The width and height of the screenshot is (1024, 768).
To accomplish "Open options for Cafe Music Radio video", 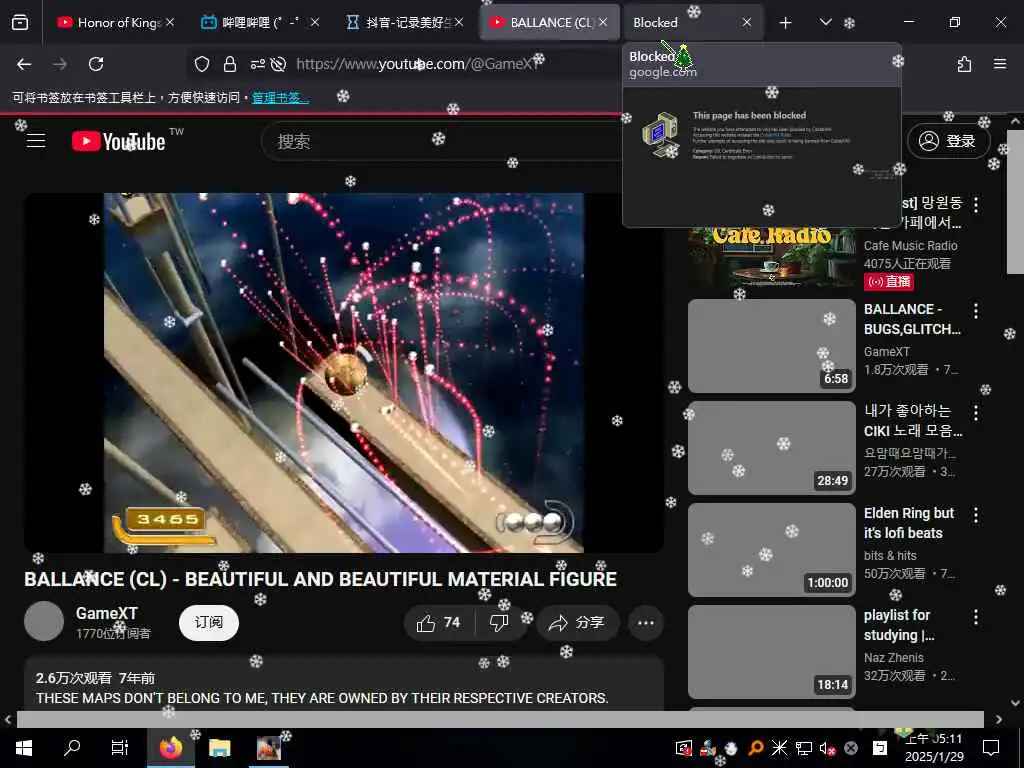I will pyautogui.click(x=976, y=205).
